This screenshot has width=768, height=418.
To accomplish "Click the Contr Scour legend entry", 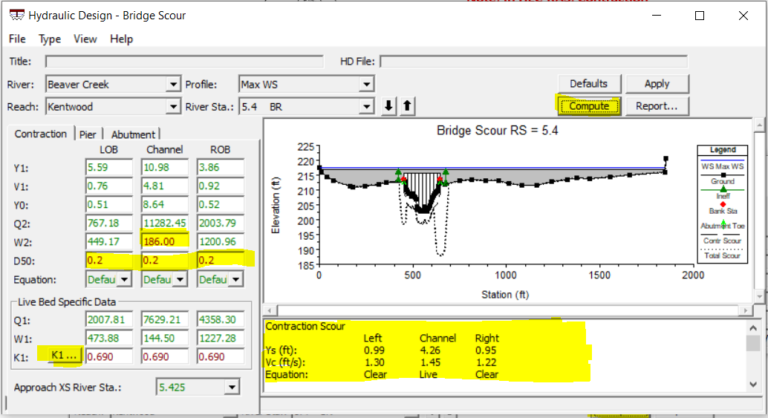I will click(722, 240).
